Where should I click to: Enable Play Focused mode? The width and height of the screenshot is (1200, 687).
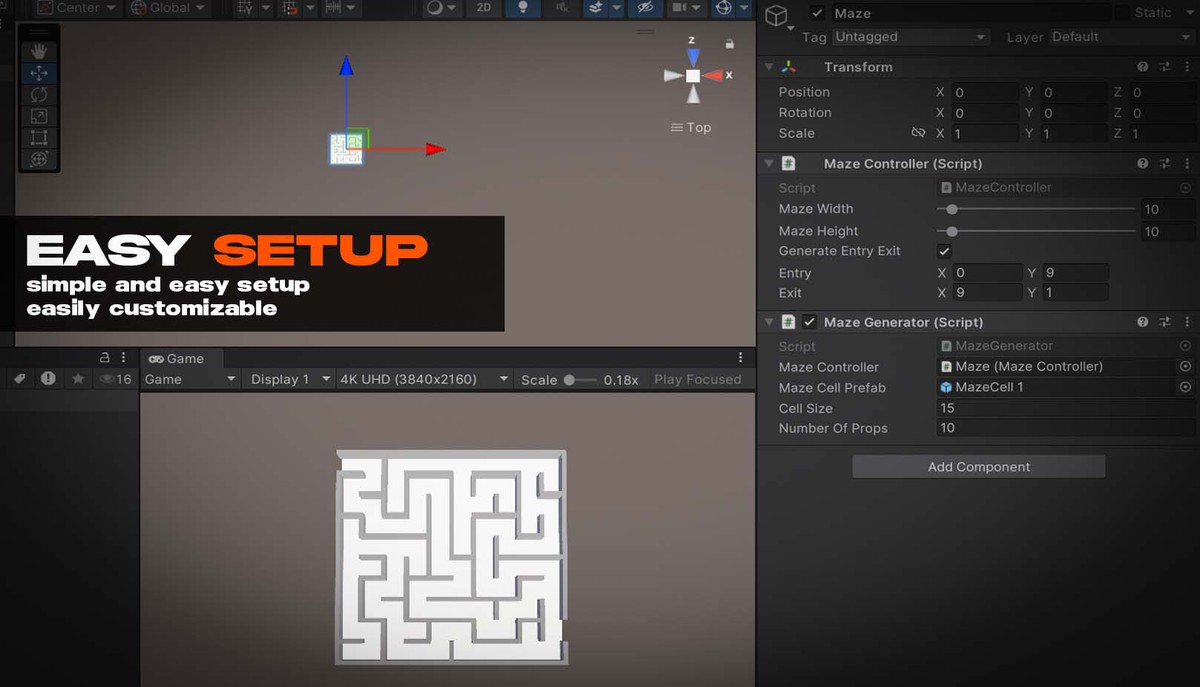pos(698,378)
